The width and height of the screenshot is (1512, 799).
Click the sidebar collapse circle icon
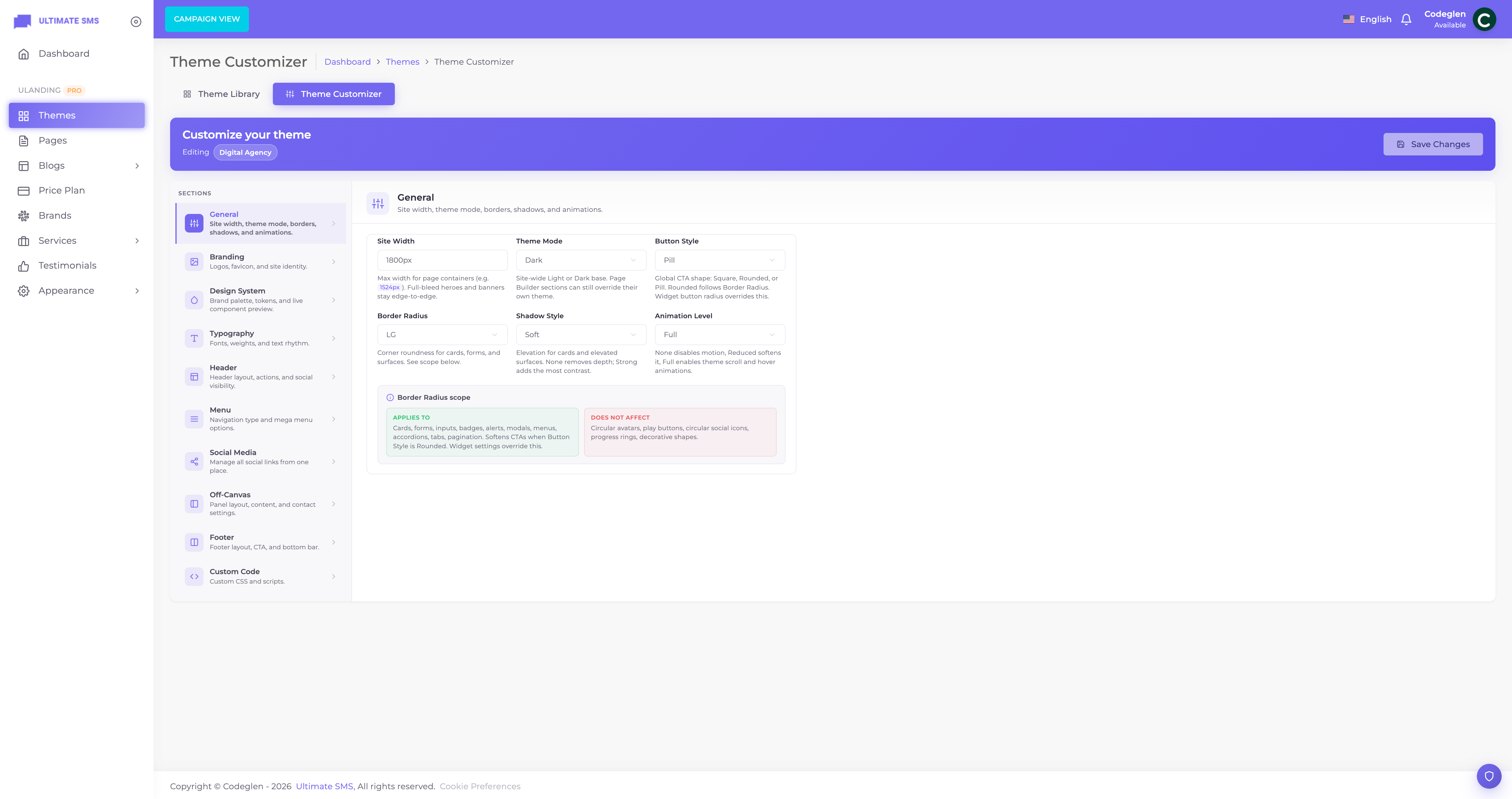(136, 22)
